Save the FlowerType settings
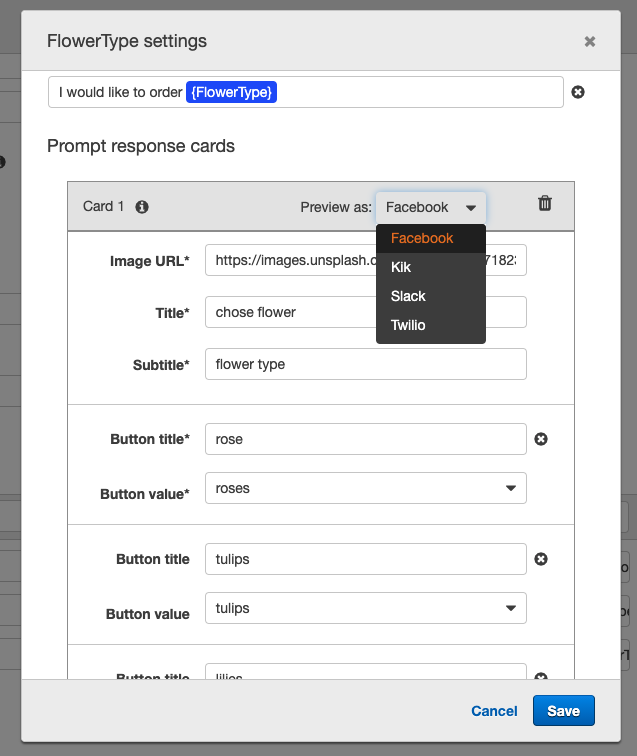The image size is (637, 756). 564,711
